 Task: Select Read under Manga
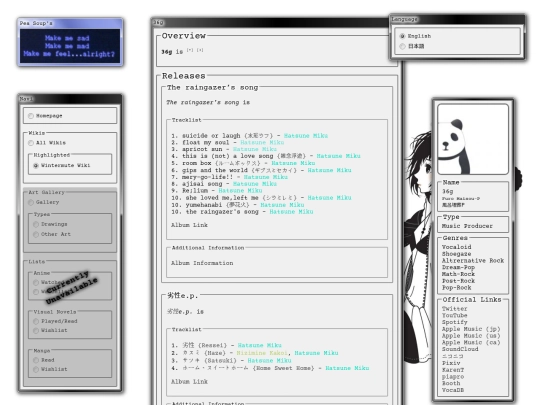pyautogui.click(x=36, y=360)
